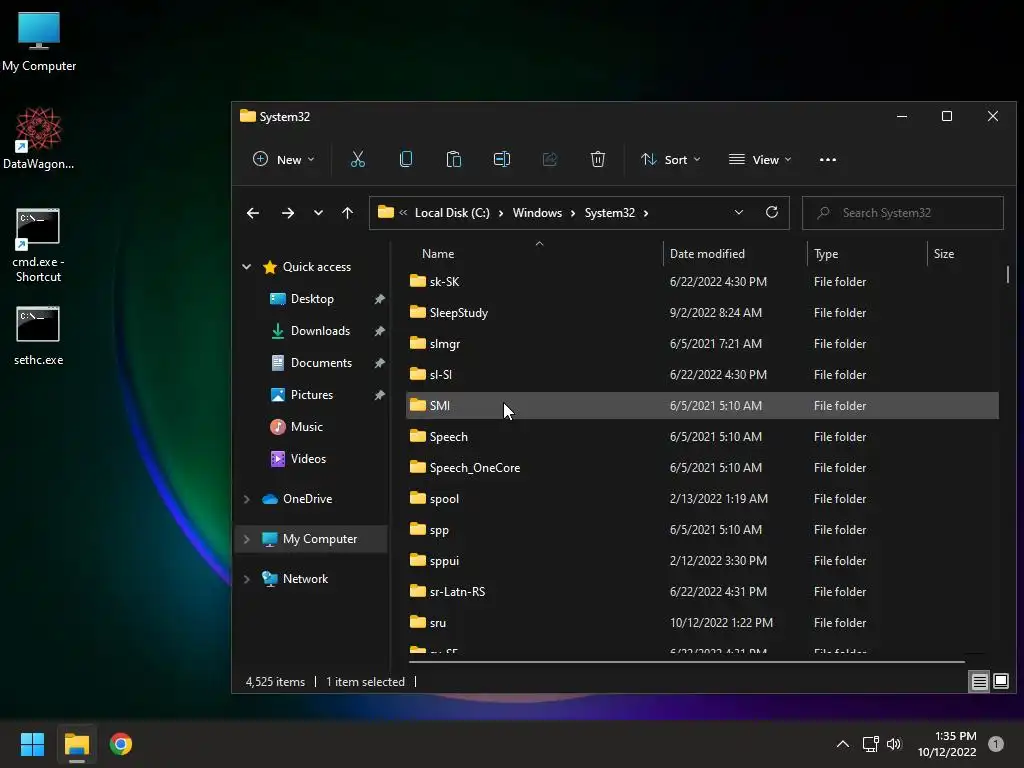Open the Windows Start menu
1024x768 pixels.
(x=32, y=744)
